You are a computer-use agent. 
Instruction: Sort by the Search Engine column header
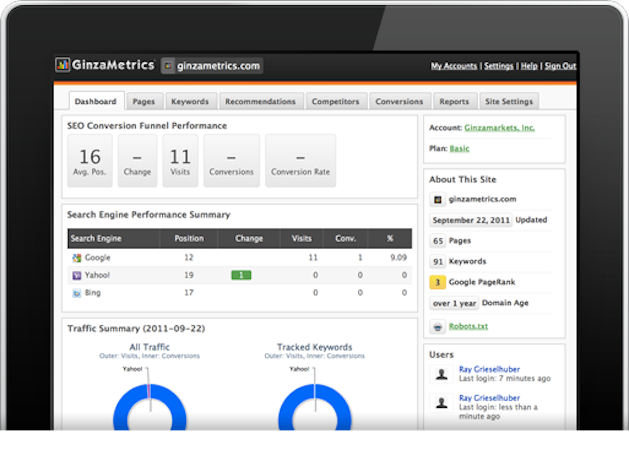tap(114, 238)
